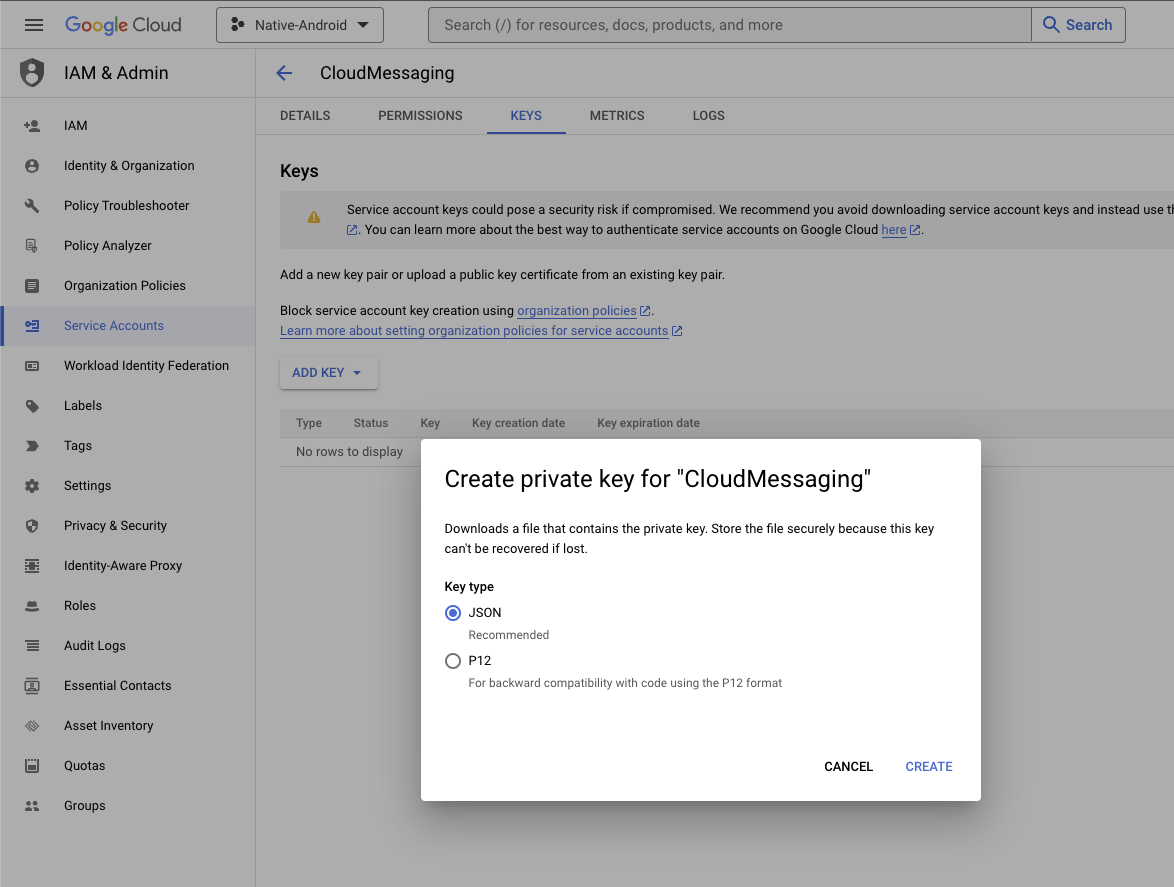Click the Settings gear icon in sidebar

(x=32, y=486)
